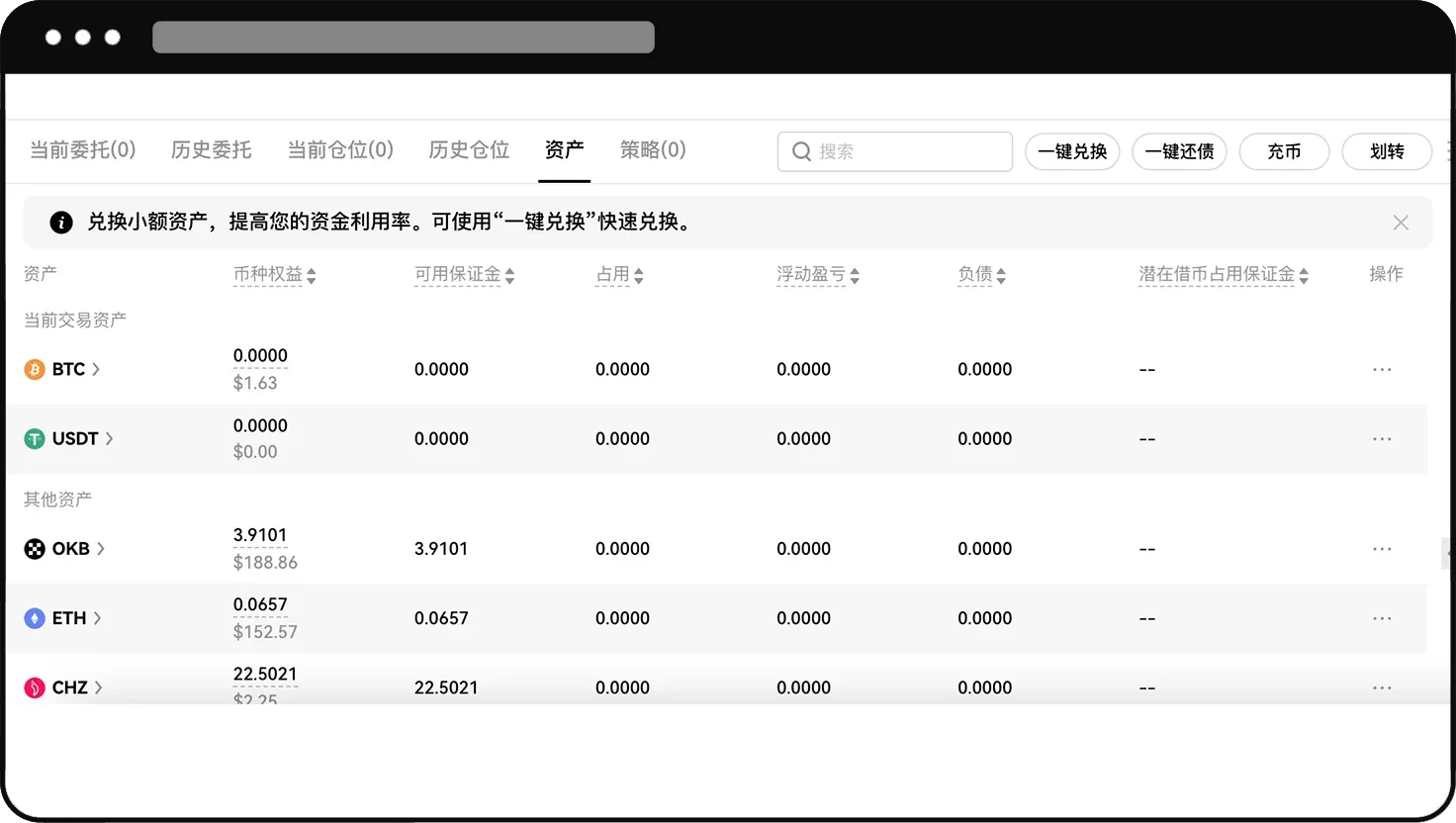This screenshot has width=1456, height=823.
Task: Switch to 当前委托(0) tab
Action: (x=83, y=149)
